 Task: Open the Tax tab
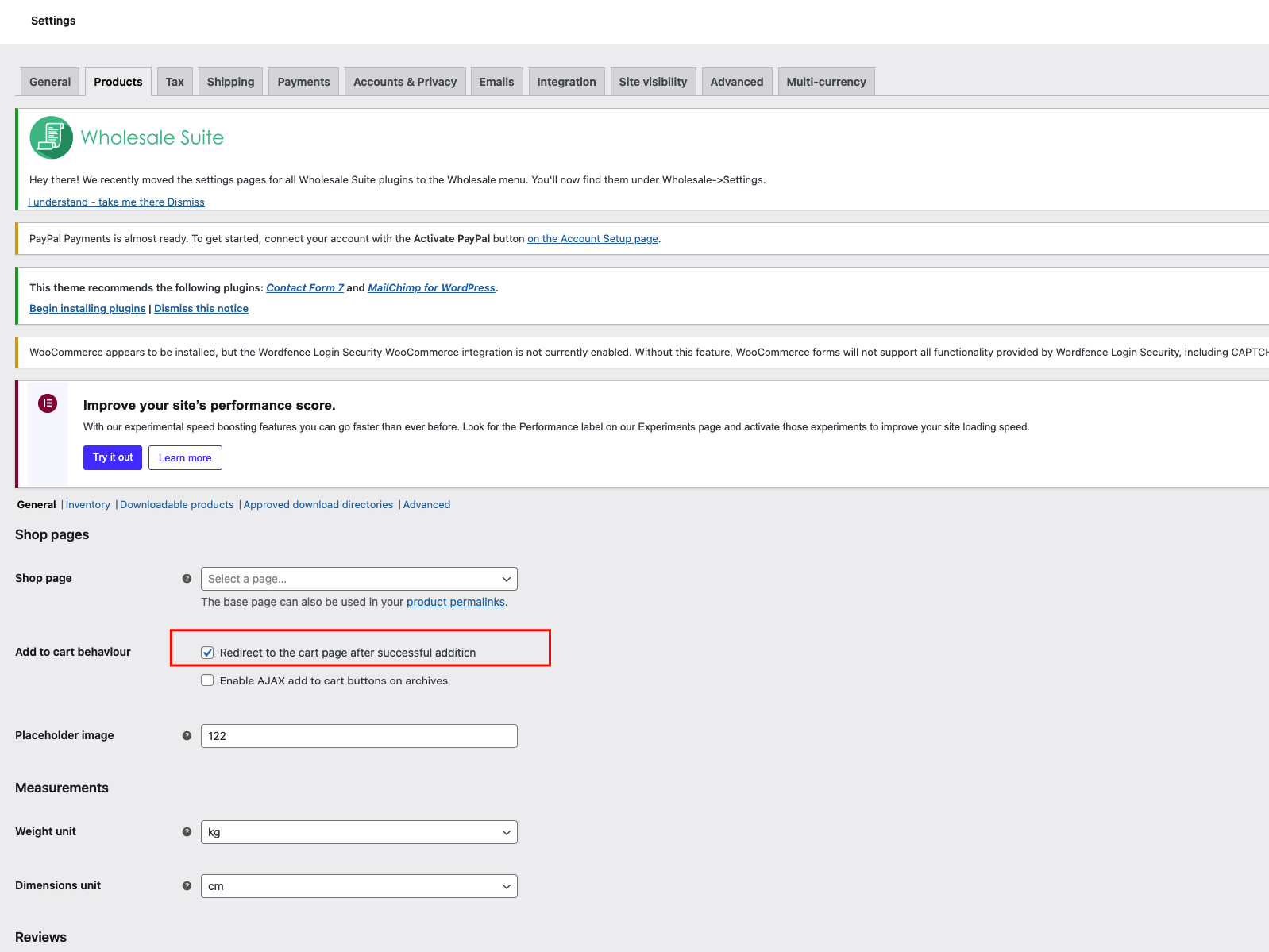click(x=175, y=82)
